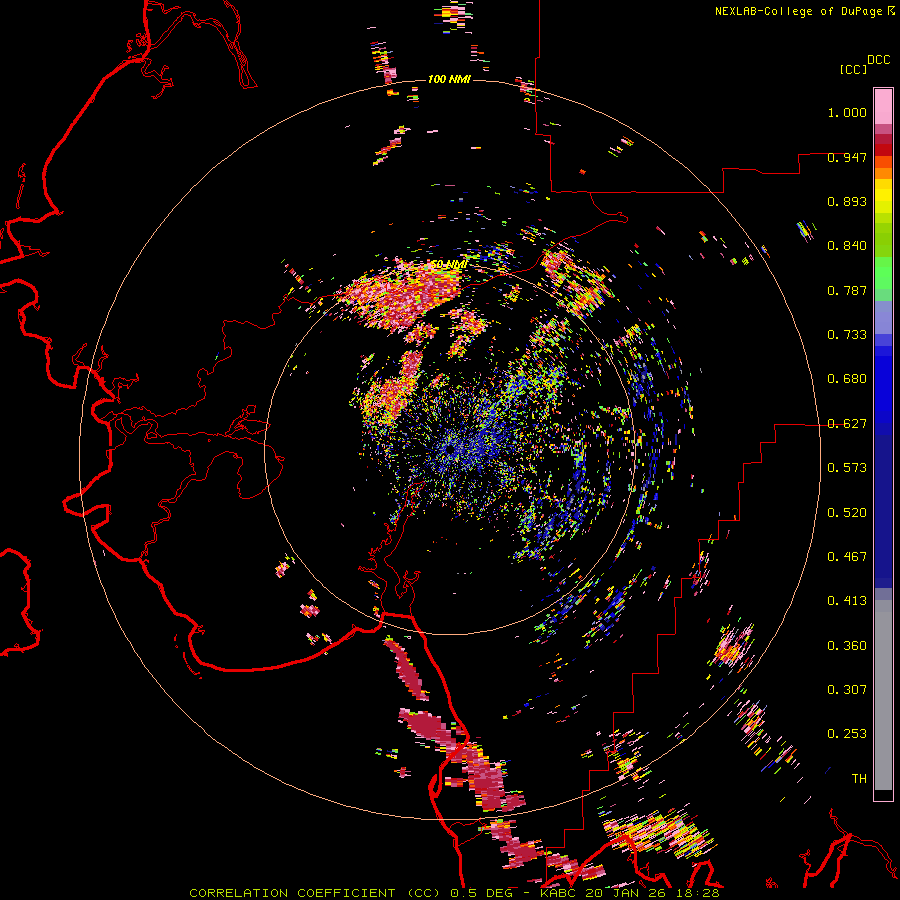Click the 0.307 scale value
This screenshot has width=900, height=900.
click(847, 690)
